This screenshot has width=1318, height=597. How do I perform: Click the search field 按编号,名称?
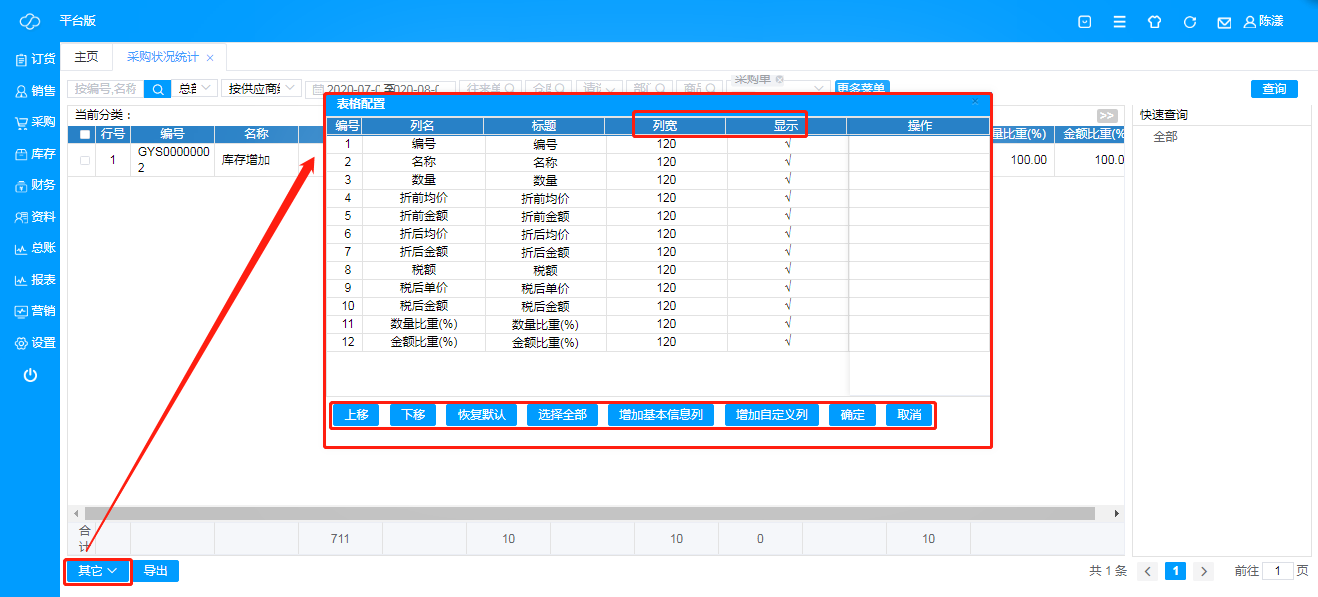(x=105, y=89)
